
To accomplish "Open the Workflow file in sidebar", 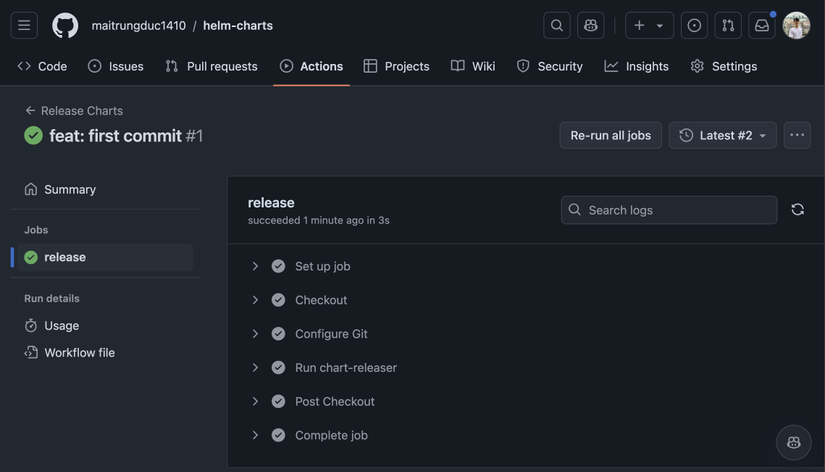I will (x=79, y=352).
